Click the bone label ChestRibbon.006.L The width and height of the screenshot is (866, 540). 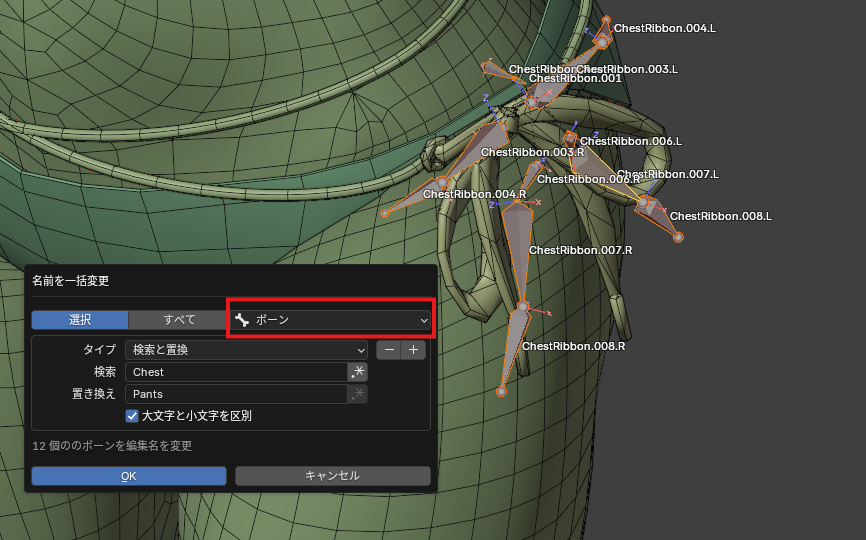coord(631,141)
